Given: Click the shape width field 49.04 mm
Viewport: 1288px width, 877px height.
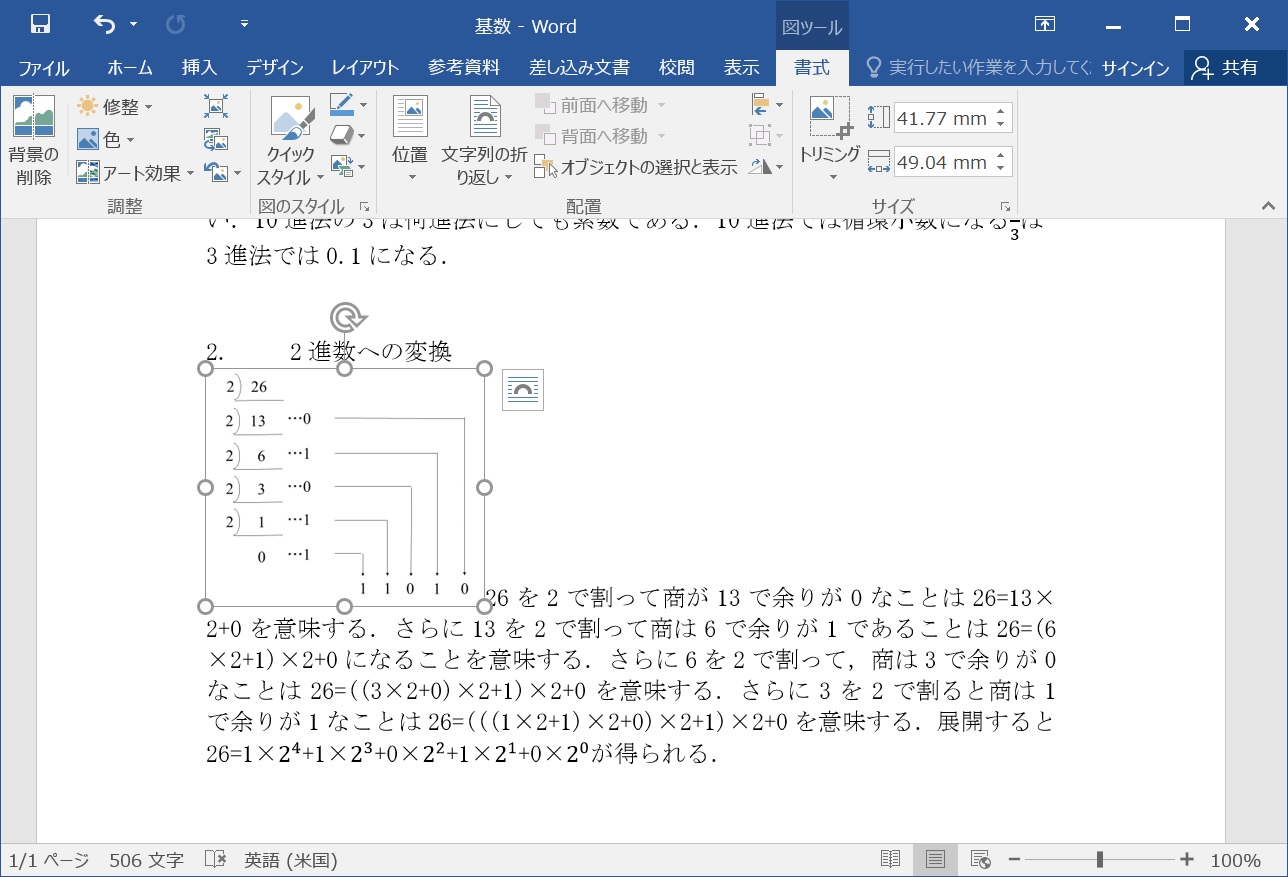Looking at the screenshot, I should tap(942, 162).
